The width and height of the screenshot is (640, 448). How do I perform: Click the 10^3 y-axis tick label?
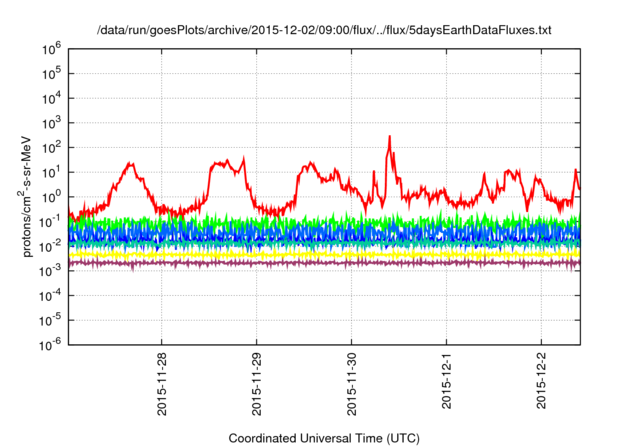tap(51, 123)
